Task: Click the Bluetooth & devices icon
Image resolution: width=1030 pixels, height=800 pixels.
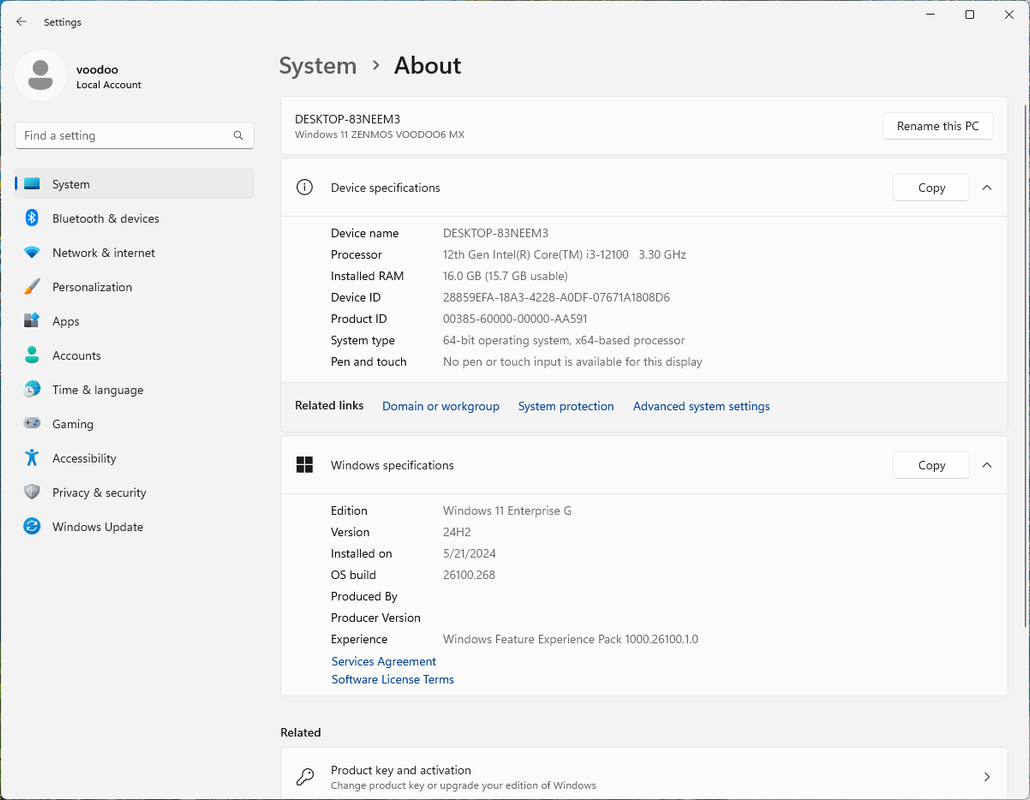Action: (32, 218)
